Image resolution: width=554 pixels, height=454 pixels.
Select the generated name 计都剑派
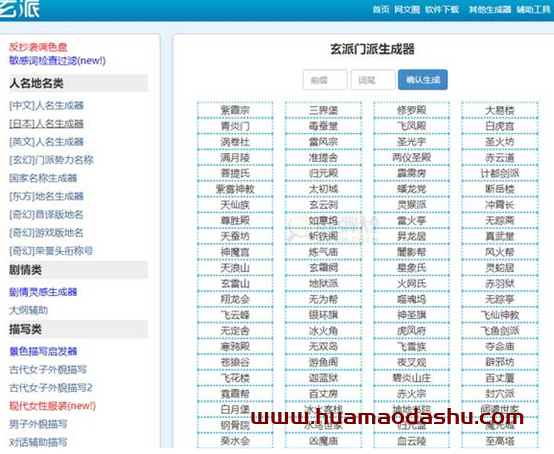(x=500, y=173)
